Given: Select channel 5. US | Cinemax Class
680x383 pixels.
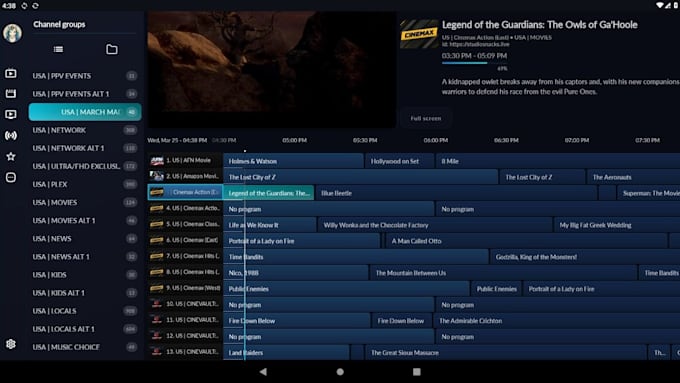Looking at the screenshot, I should click(185, 224).
